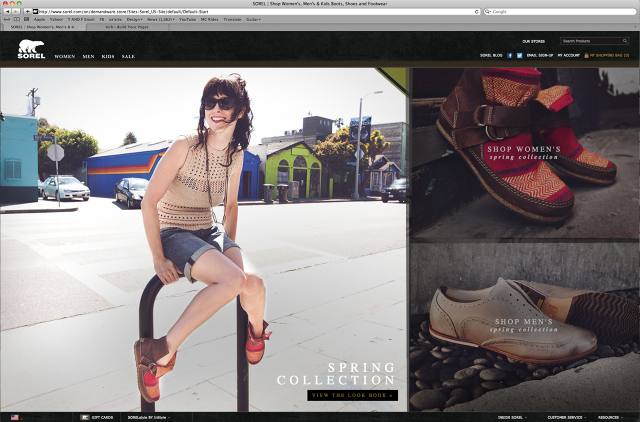Expand the Customer Service footer menu

click(x=567, y=418)
